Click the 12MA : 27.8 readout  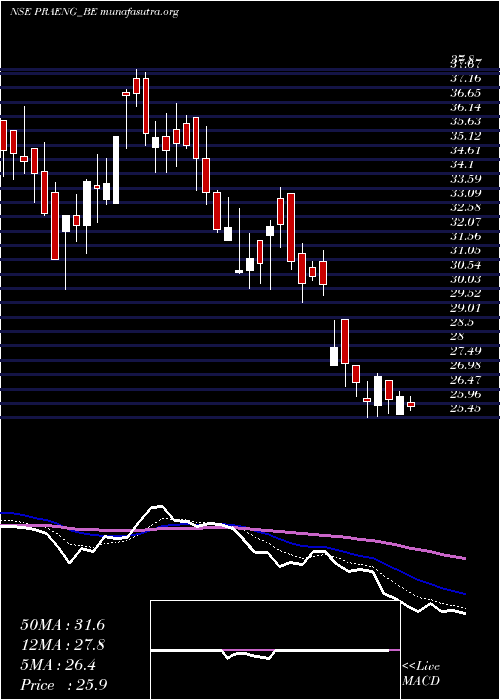click(62, 645)
